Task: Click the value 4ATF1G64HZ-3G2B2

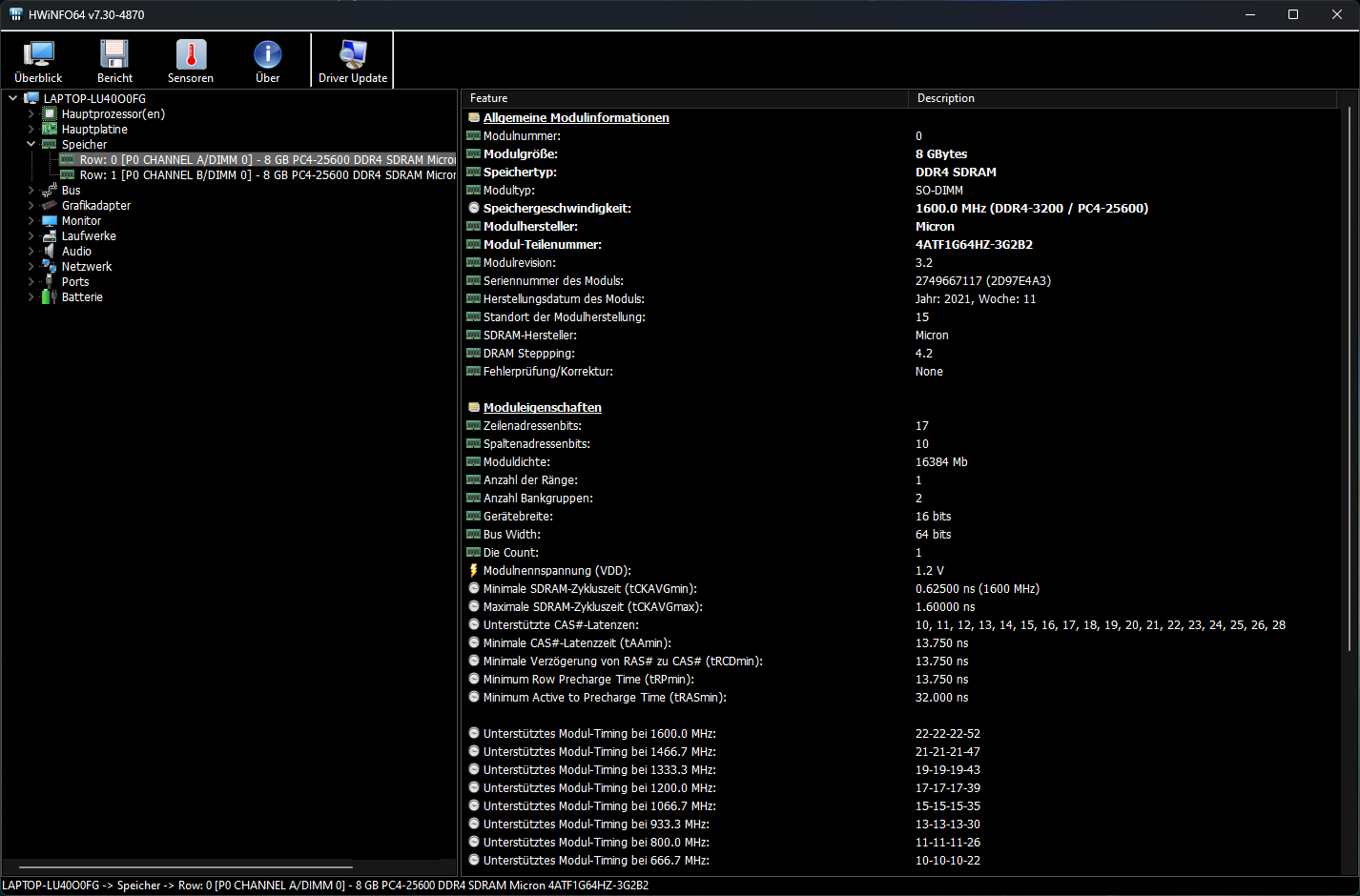Action: [974, 244]
